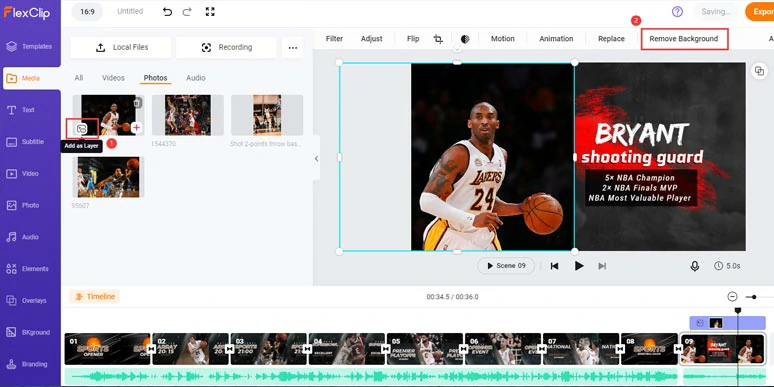
Task: Click the redo arrow icon
Action: (187, 11)
